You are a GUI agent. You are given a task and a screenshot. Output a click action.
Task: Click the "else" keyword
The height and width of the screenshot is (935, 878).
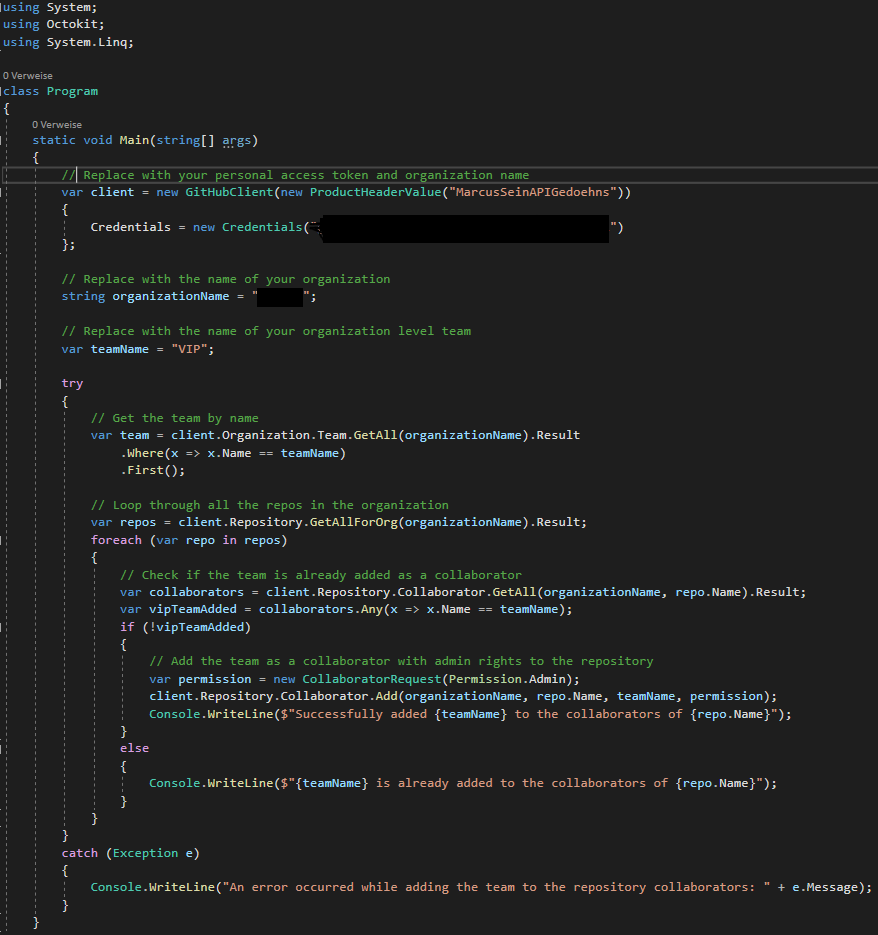pyautogui.click(x=134, y=748)
